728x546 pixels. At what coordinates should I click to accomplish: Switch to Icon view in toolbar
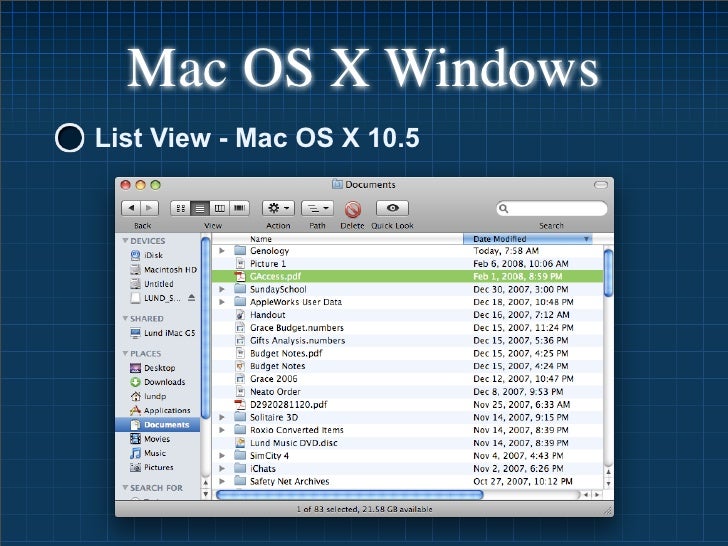[x=181, y=208]
